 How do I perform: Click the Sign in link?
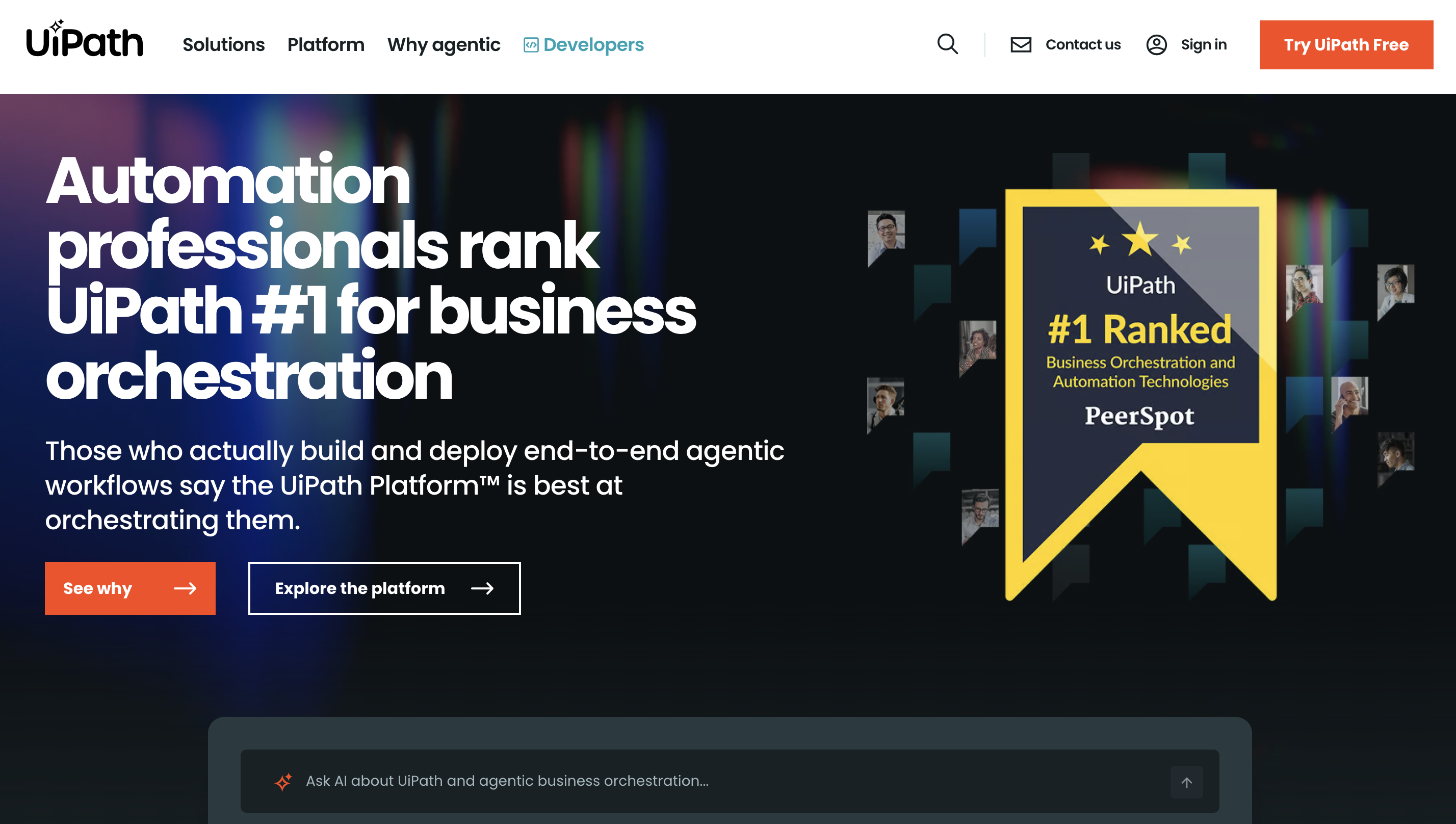click(x=1203, y=45)
